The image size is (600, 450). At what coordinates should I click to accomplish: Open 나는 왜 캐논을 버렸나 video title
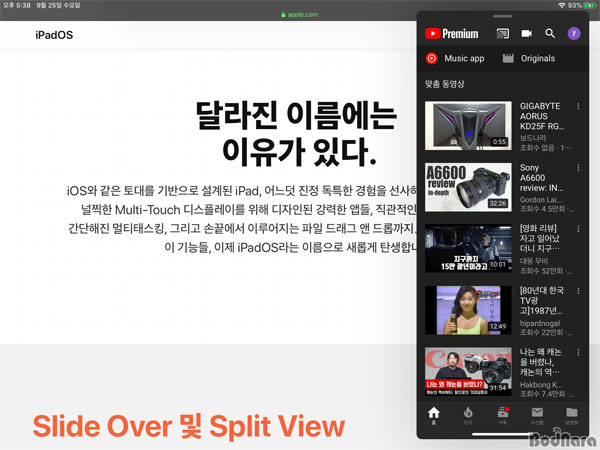tap(541, 362)
